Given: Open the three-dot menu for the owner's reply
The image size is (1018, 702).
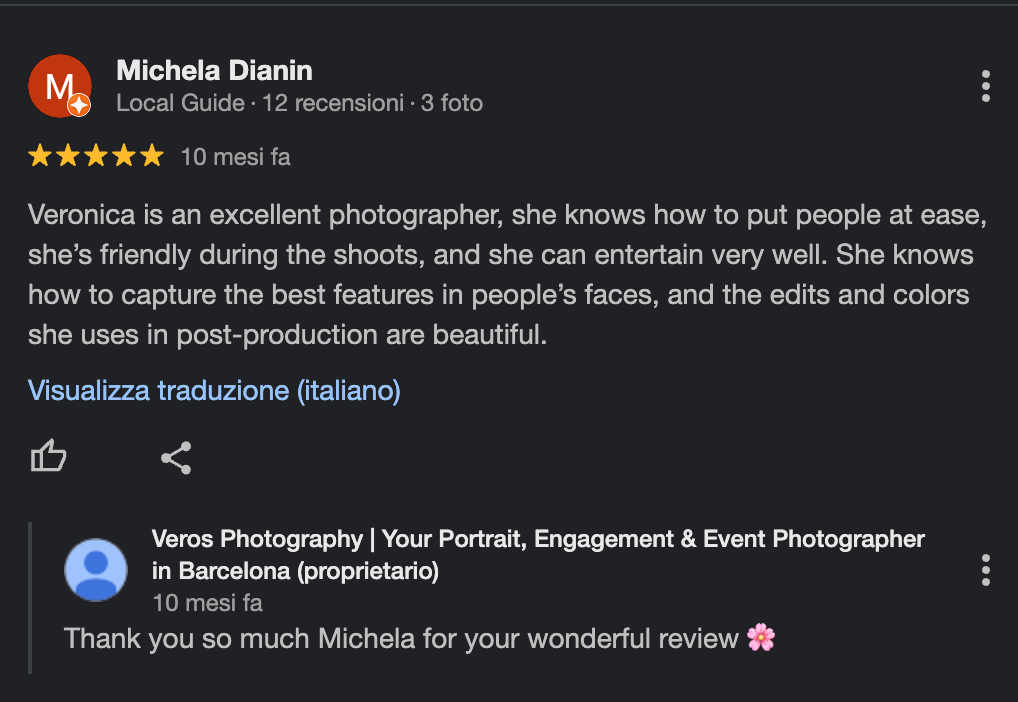Looking at the screenshot, I should click(x=986, y=570).
